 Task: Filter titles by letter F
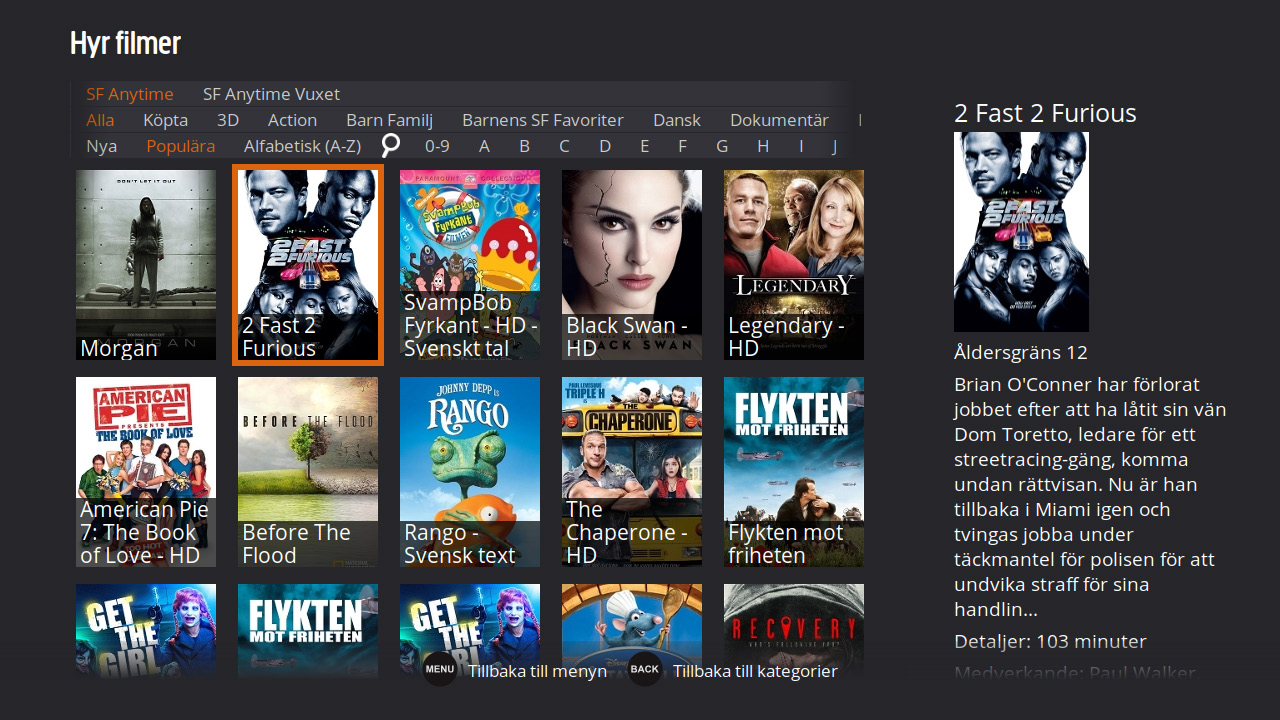tap(682, 146)
